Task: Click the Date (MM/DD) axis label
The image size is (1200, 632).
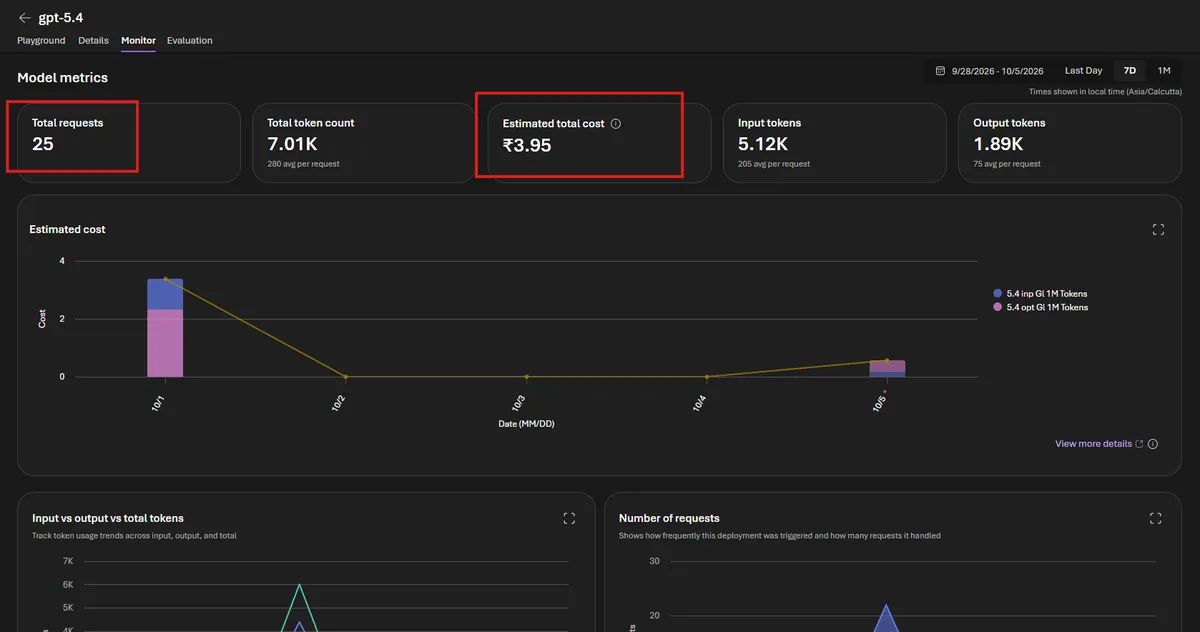Action: pos(527,424)
